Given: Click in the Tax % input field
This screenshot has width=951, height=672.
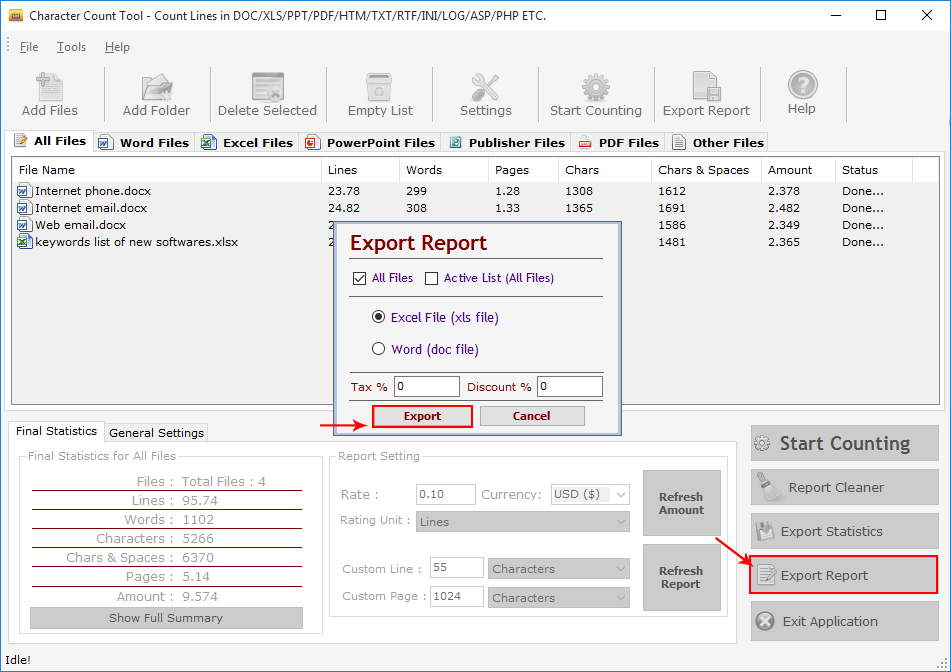Looking at the screenshot, I should pos(427,386).
